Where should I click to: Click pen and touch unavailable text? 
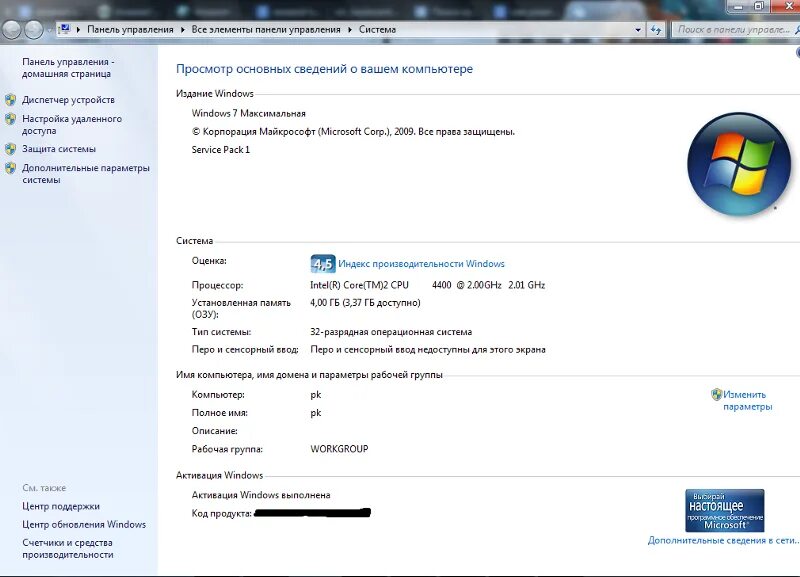point(428,349)
